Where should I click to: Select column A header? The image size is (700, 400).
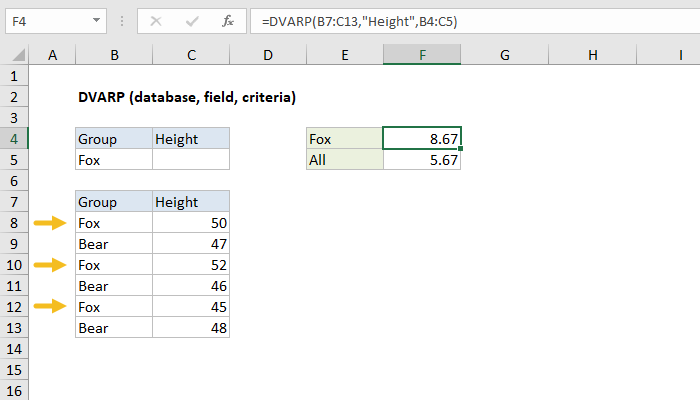(x=53, y=55)
